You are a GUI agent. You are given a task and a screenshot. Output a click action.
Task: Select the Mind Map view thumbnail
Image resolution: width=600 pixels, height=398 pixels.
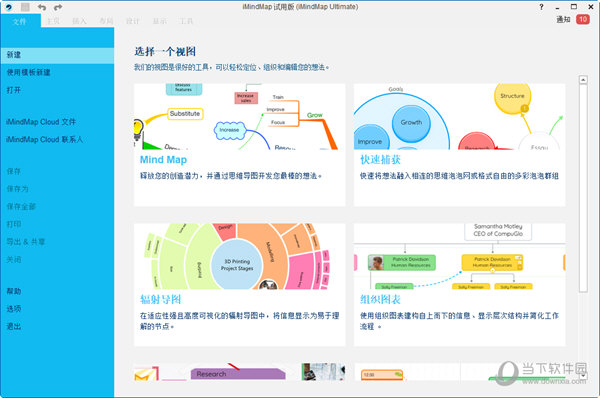pyautogui.click(x=240, y=117)
